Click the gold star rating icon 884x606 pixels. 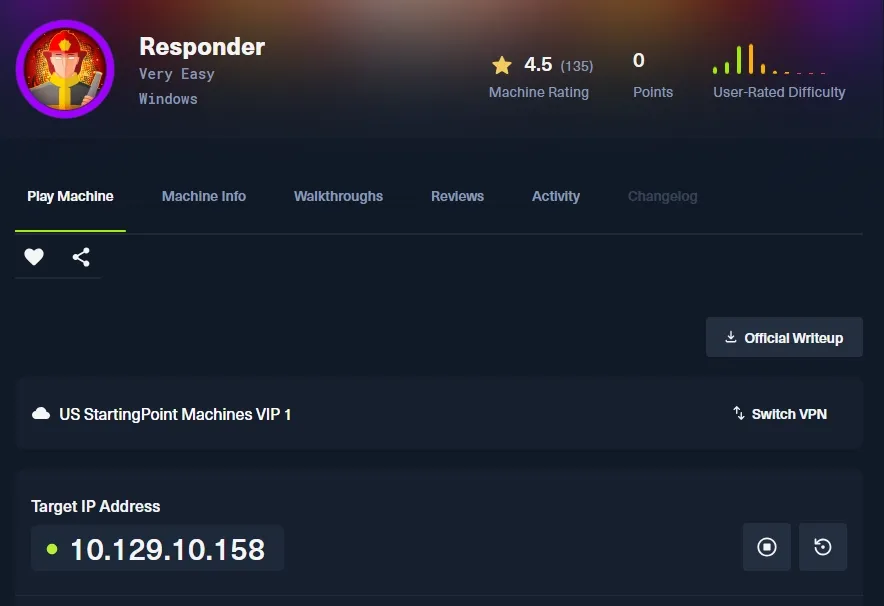501,65
